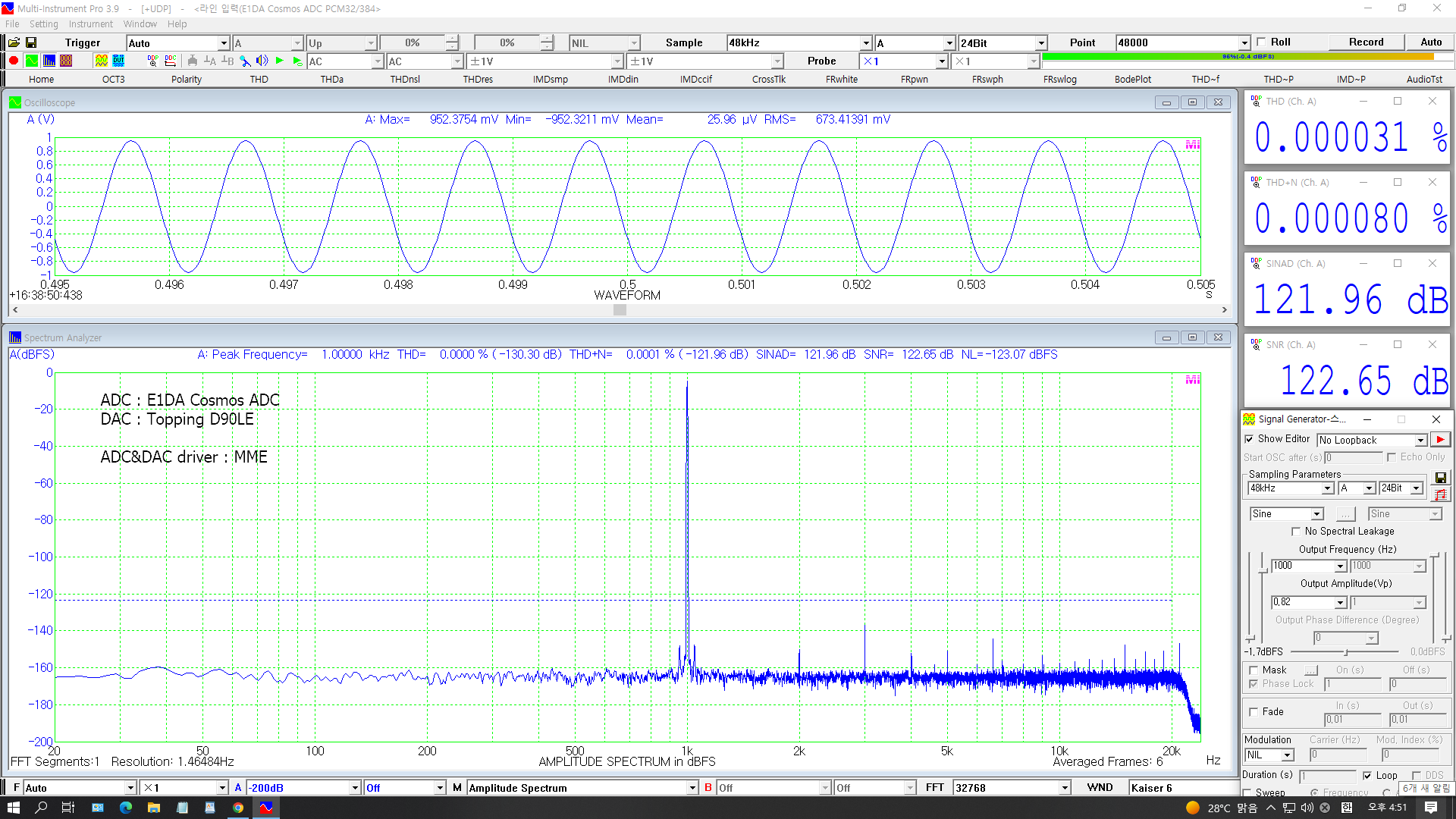Click the Open file folder icon
Viewport: 1456px width, 819px height.
pyautogui.click(x=14, y=43)
